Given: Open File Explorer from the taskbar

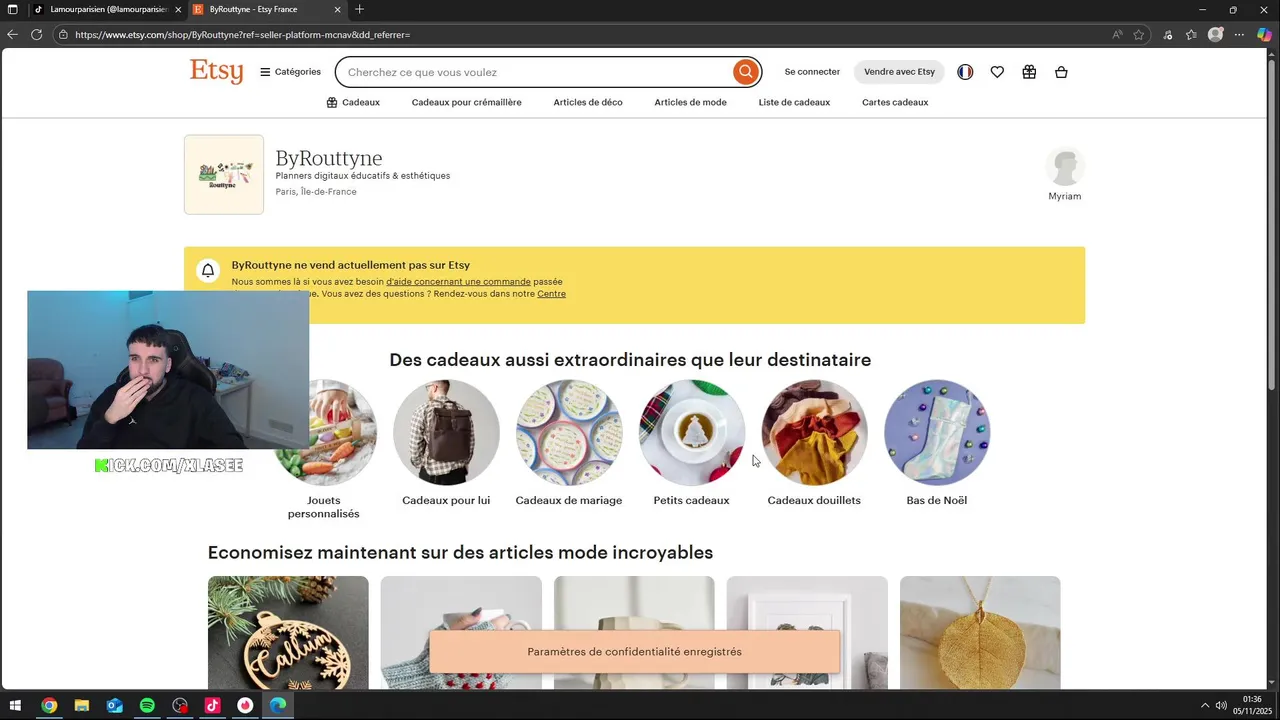Looking at the screenshot, I should click(x=82, y=705).
